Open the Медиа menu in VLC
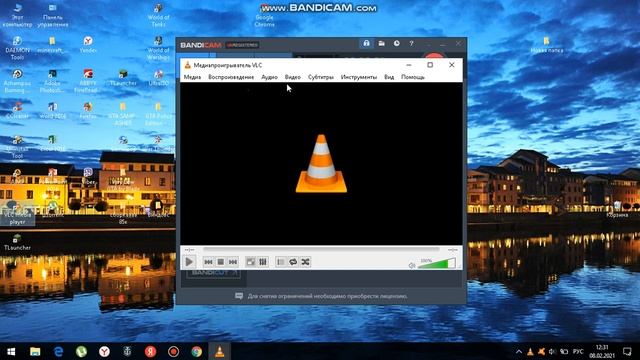 point(192,77)
